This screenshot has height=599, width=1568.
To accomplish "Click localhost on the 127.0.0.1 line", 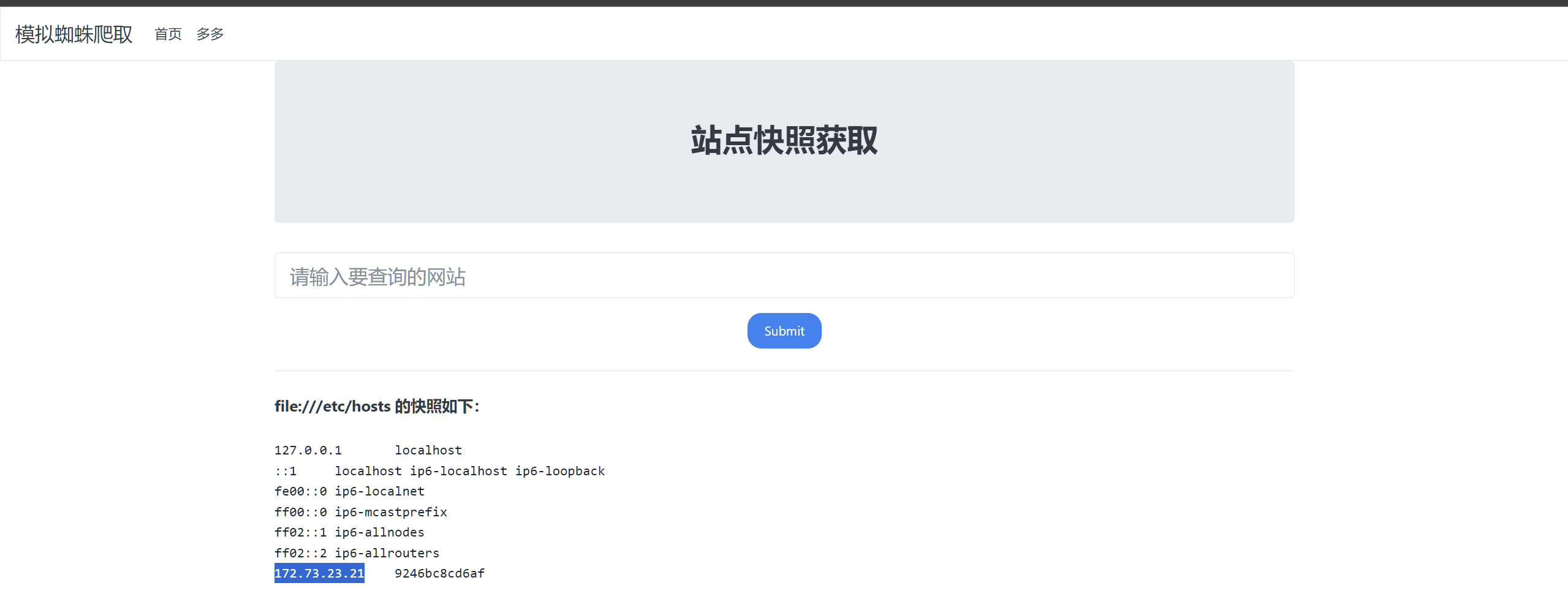I will point(428,451).
